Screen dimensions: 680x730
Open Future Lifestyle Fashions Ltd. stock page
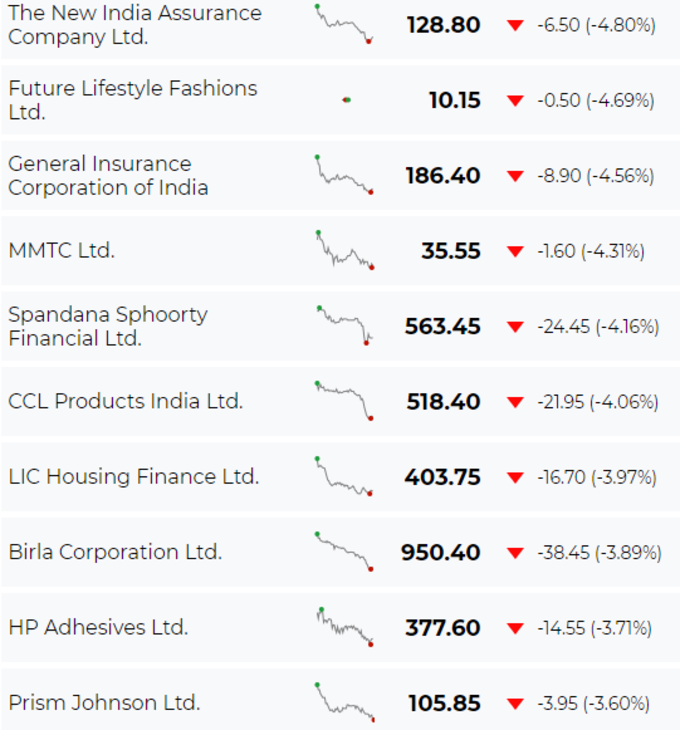click(133, 100)
